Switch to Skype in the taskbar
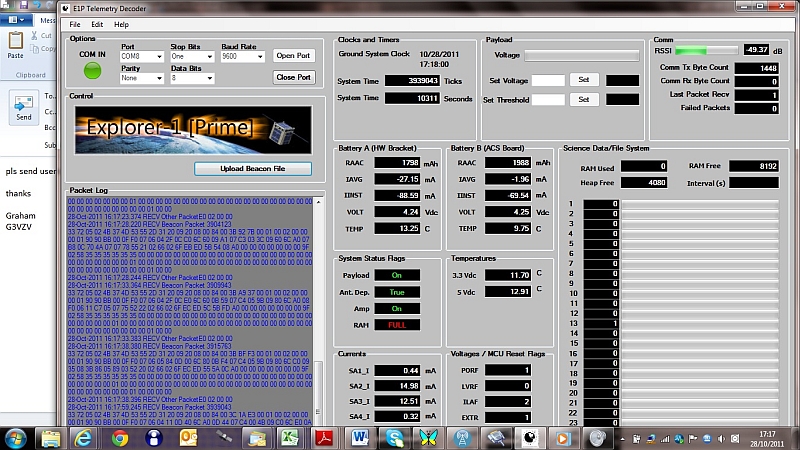 click(x=394, y=438)
